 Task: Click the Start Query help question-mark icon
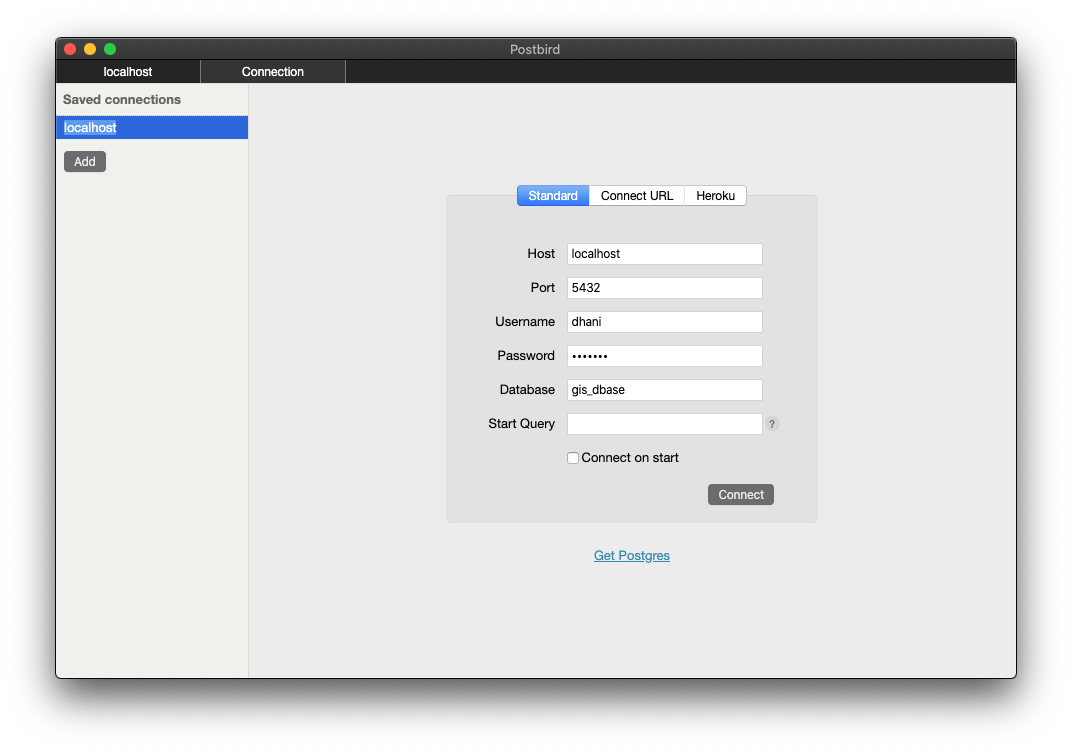click(x=772, y=424)
